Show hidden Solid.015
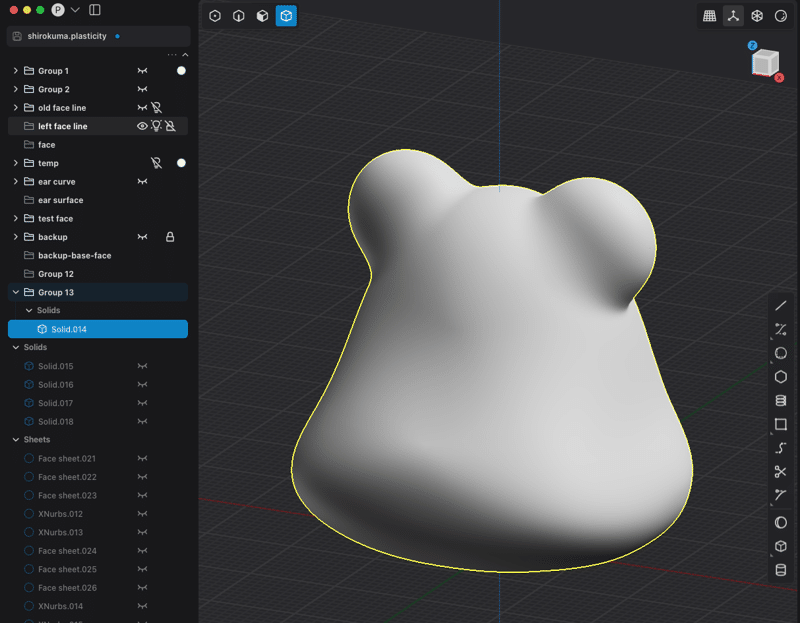 tap(142, 366)
